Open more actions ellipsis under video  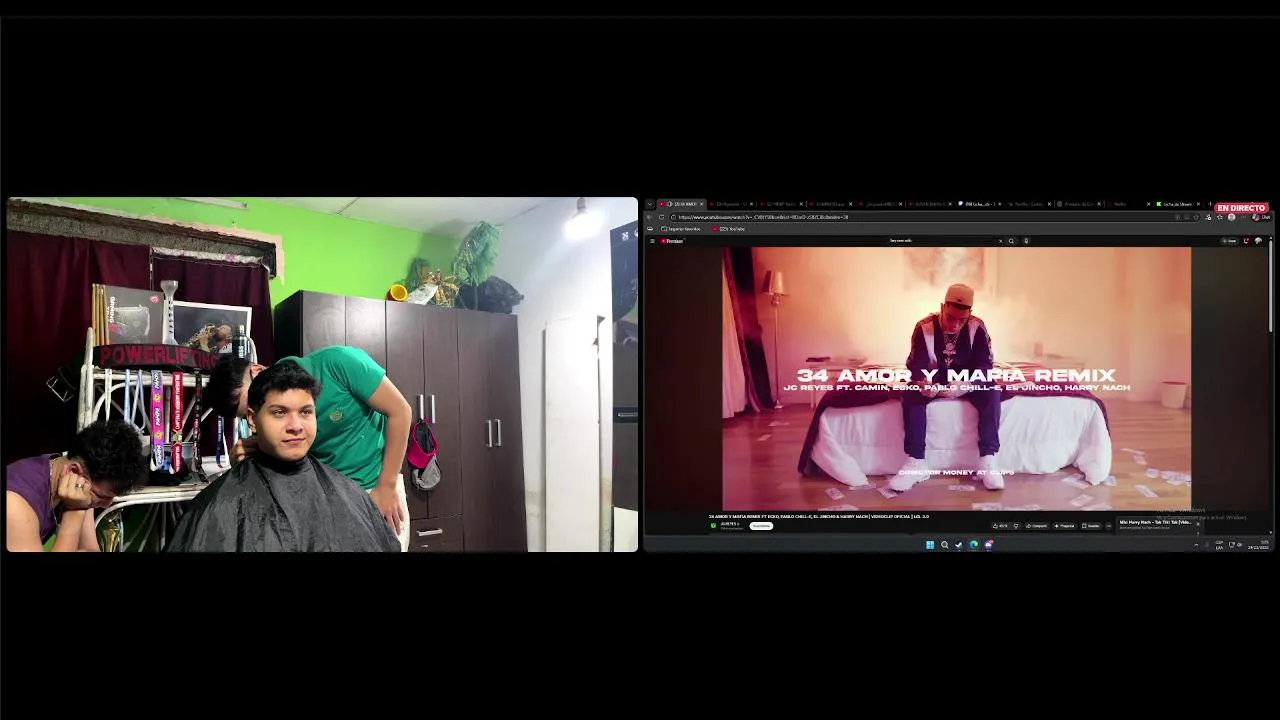tap(1108, 526)
